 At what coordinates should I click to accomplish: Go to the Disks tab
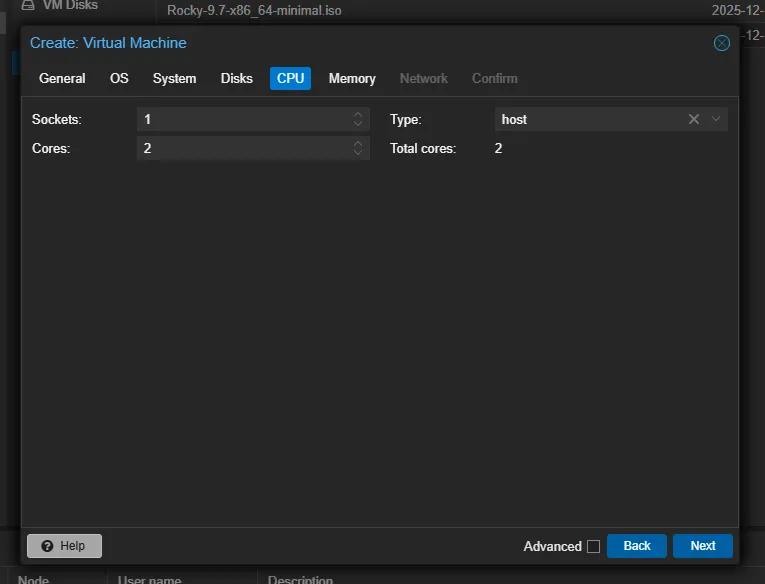[x=237, y=79]
